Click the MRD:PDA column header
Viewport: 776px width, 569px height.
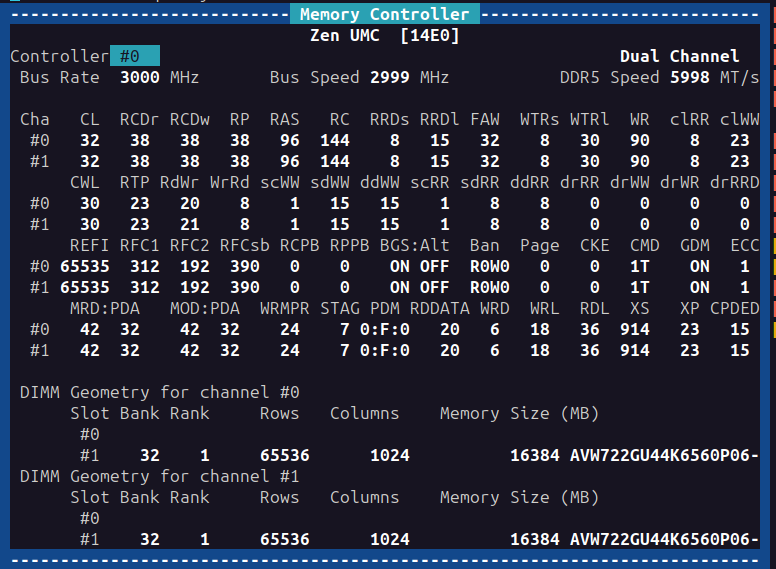coord(105,309)
